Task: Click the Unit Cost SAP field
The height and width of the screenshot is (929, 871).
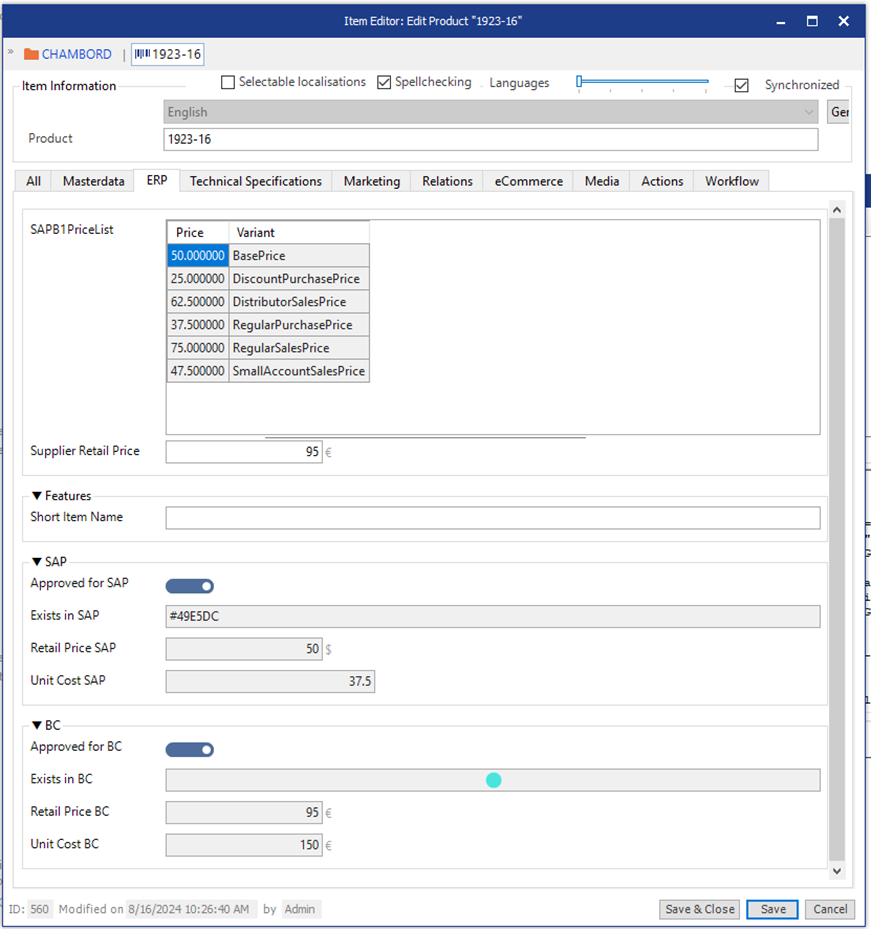Action: tap(270, 681)
